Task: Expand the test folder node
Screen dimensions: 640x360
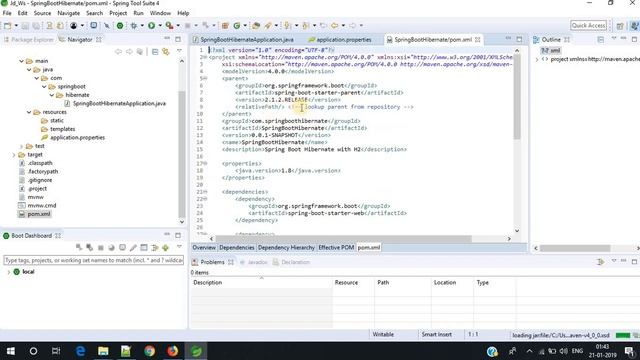Action: pos(21,146)
